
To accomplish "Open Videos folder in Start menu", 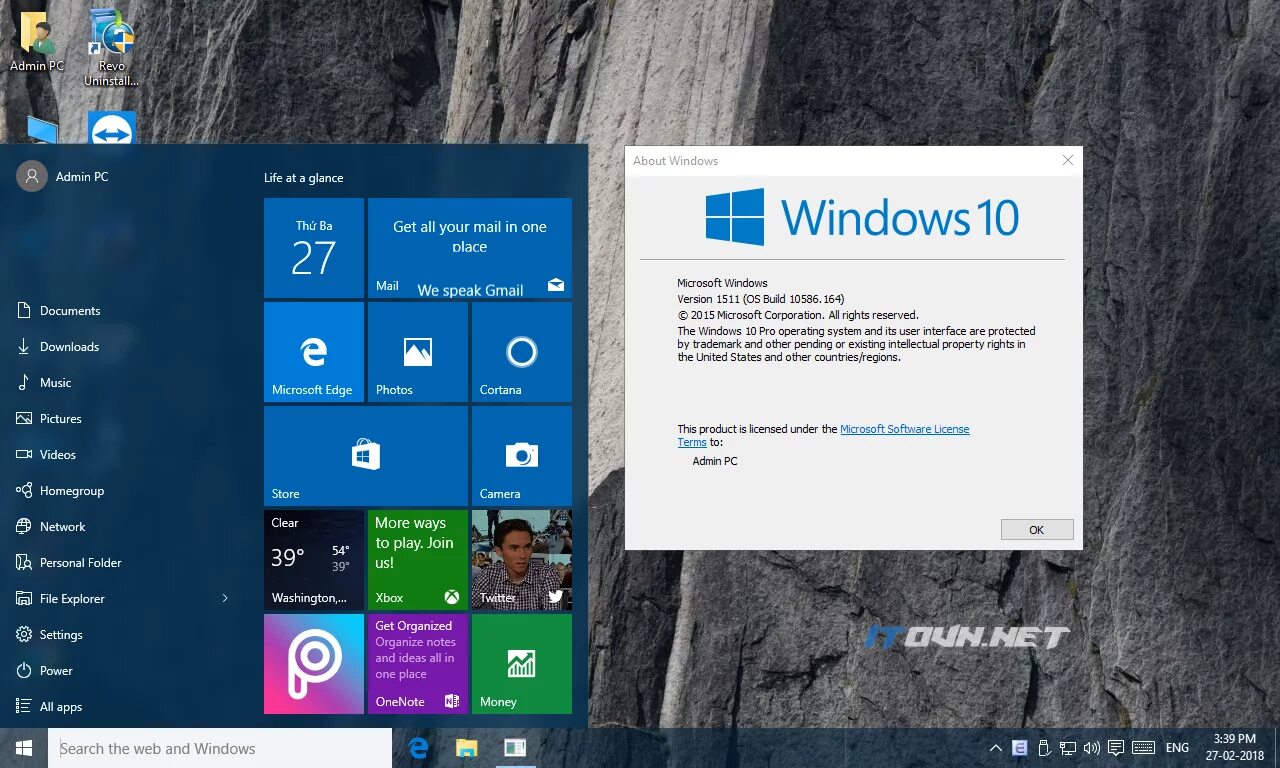I will 46,455.
